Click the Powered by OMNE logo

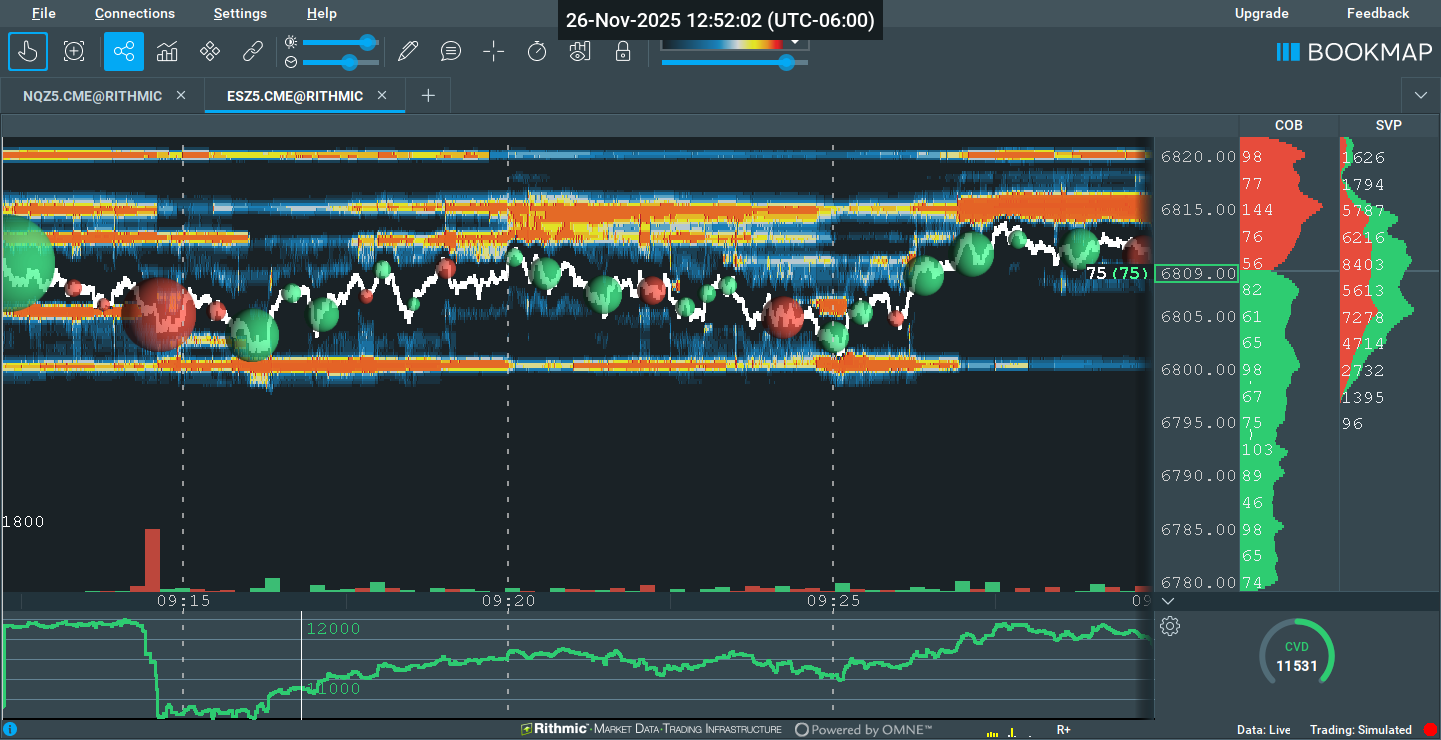pyautogui.click(x=864, y=730)
